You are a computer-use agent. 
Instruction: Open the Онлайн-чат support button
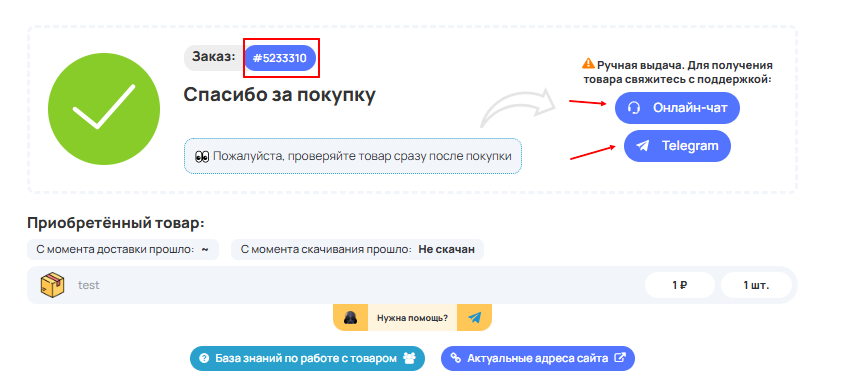pos(677,108)
